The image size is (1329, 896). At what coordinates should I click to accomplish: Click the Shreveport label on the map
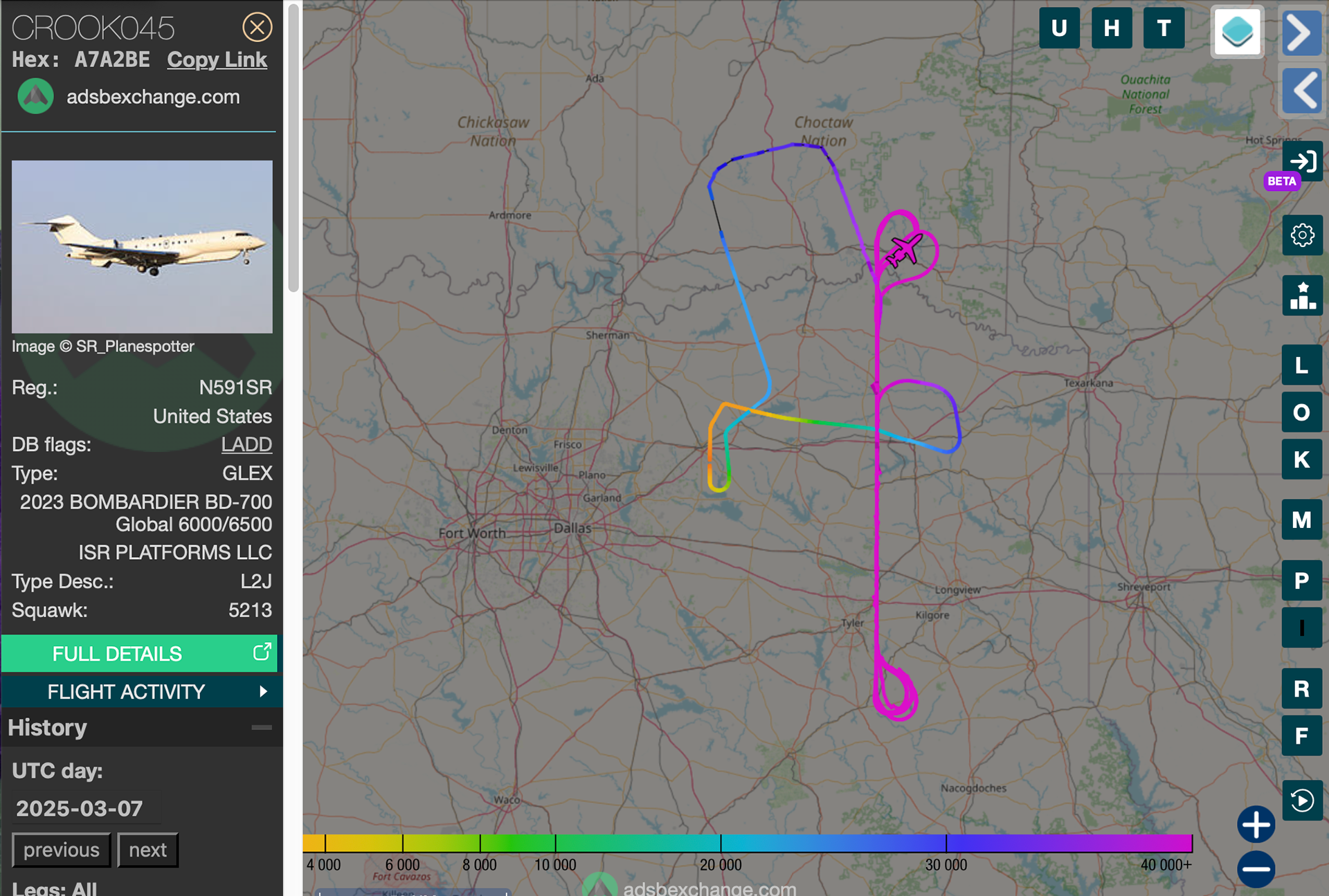(1143, 587)
